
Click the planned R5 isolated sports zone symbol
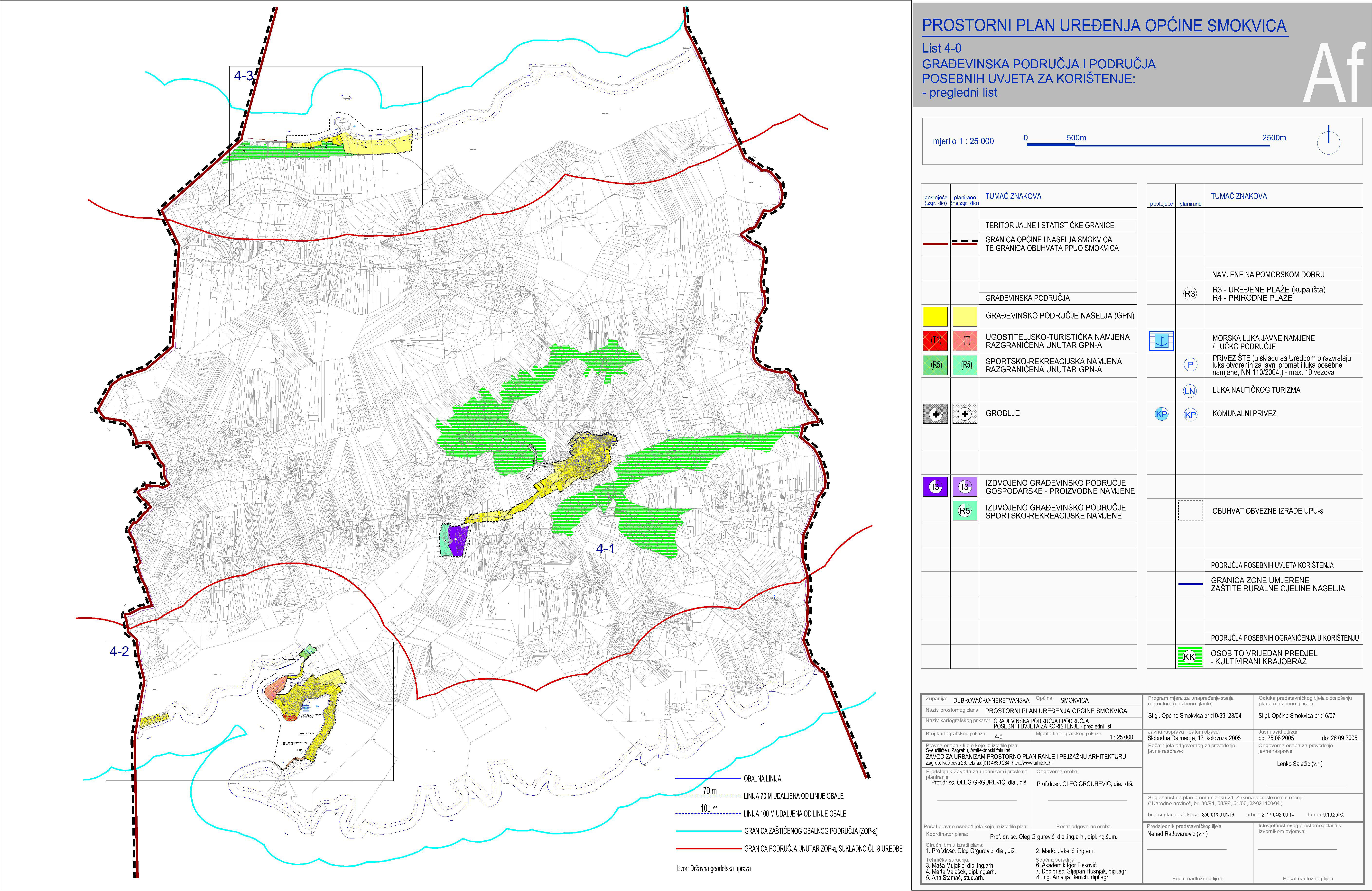[x=964, y=511]
